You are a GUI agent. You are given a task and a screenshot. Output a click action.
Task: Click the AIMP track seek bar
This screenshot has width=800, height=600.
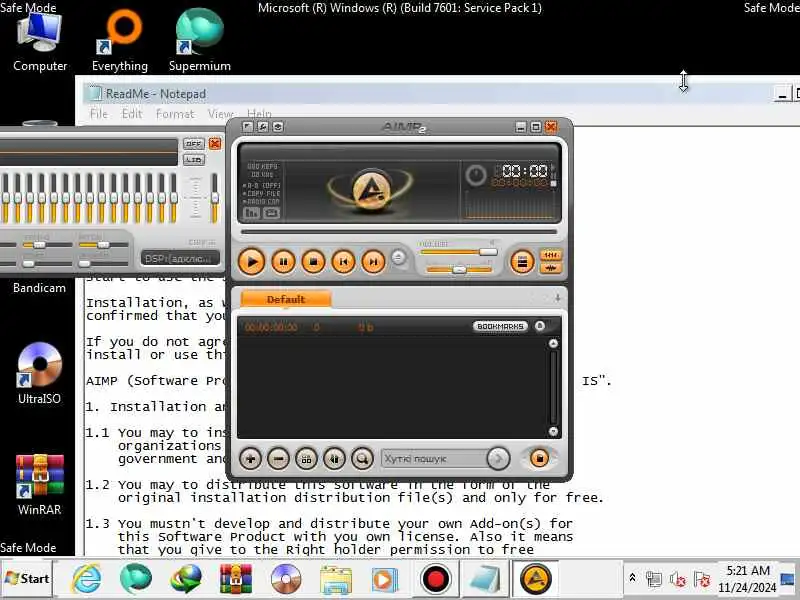tap(399, 232)
